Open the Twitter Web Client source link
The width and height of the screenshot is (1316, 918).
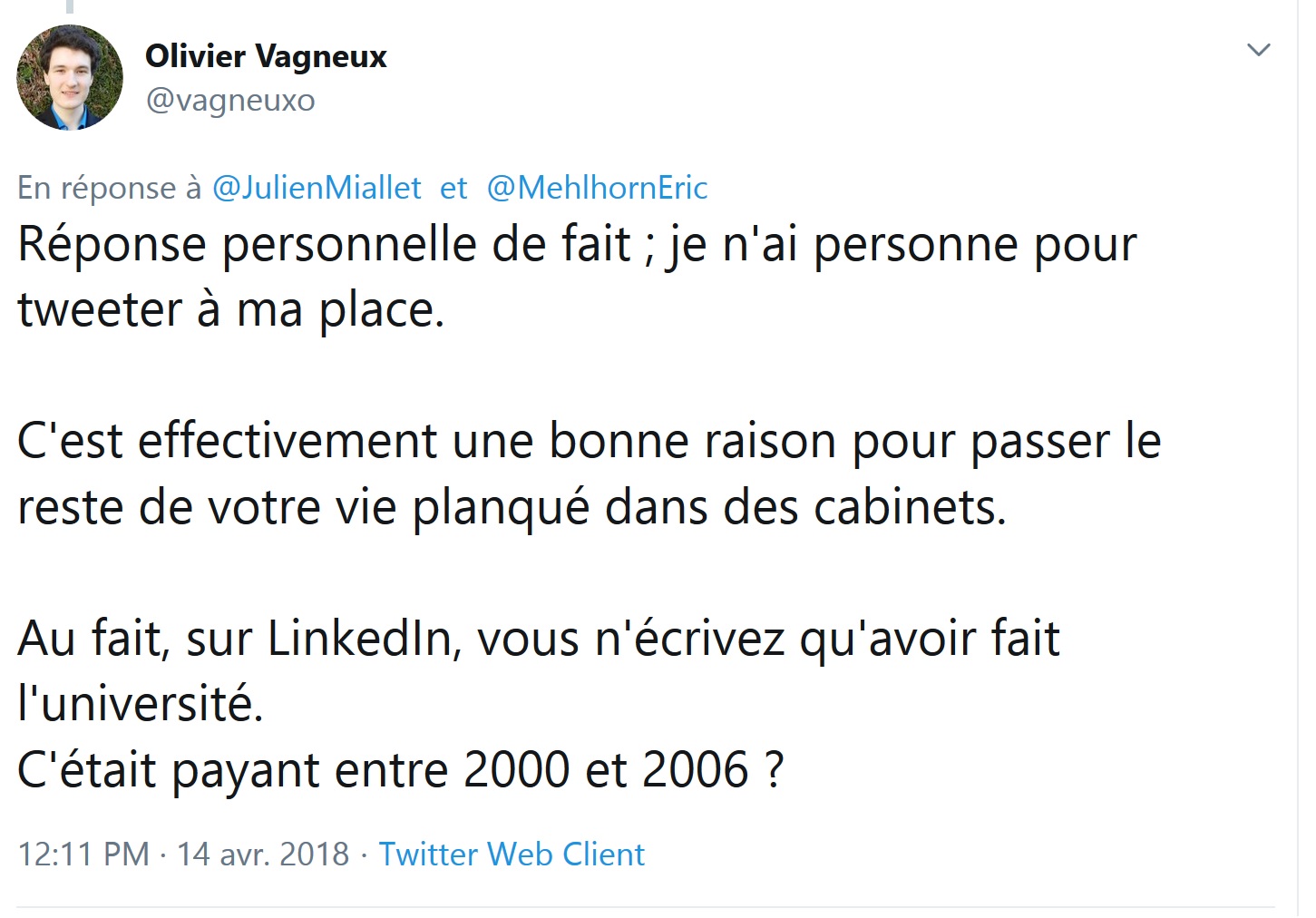(x=512, y=854)
